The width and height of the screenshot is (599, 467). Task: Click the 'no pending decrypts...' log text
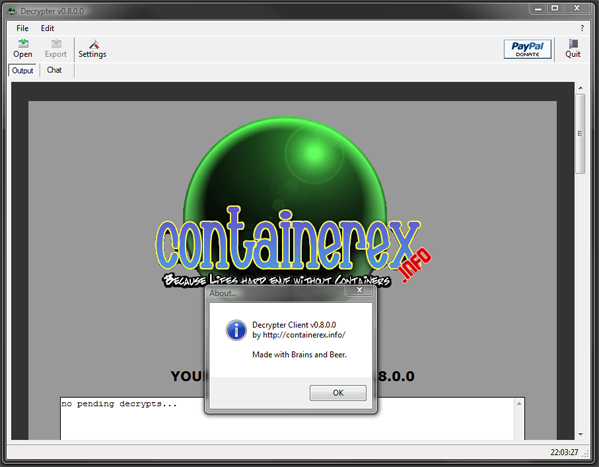tap(119, 404)
